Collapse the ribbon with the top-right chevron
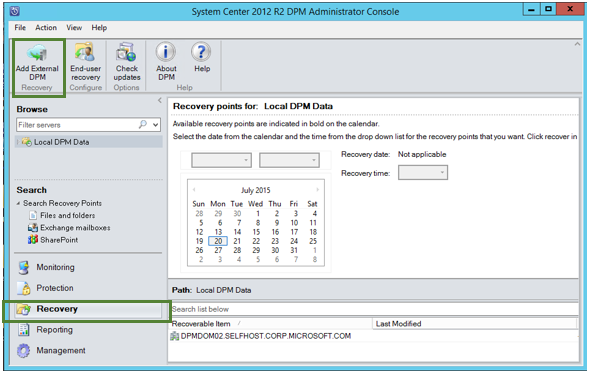The width and height of the screenshot is (589, 373). pos(577,44)
